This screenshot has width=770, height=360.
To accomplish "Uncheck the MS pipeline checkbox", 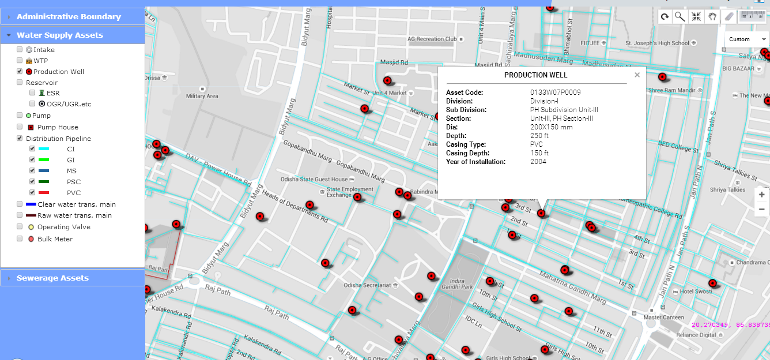I will click(32, 171).
